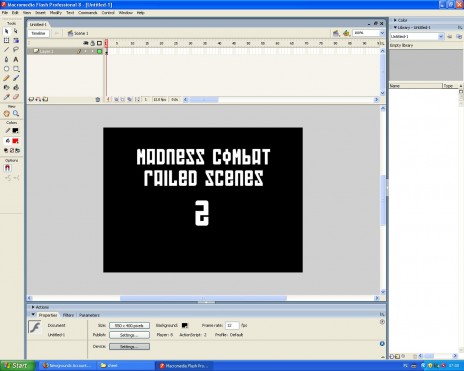Toggle Snap to Objects magnet option

7,168
